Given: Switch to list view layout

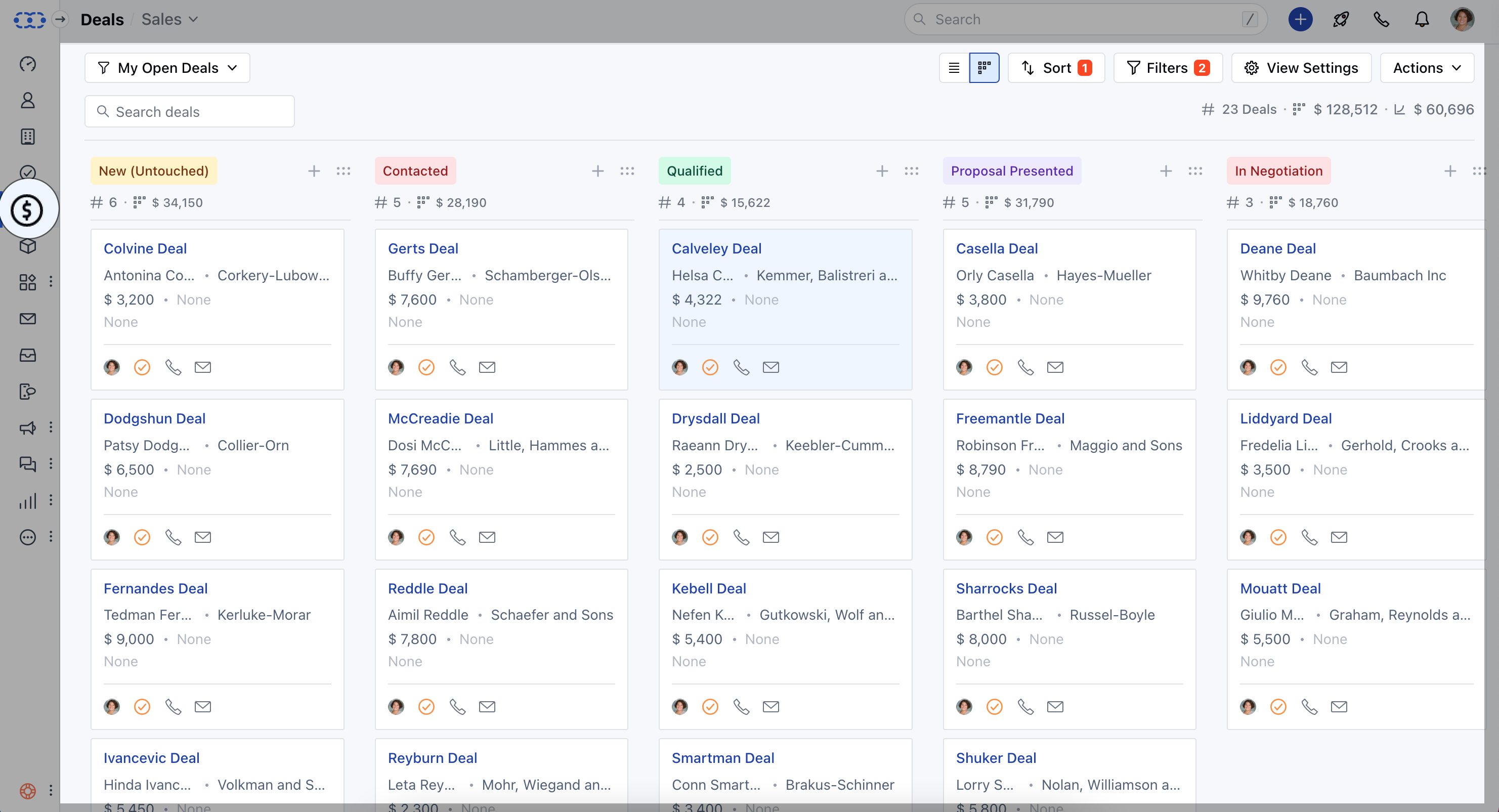Looking at the screenshot, I should click(x=954, y=68).
